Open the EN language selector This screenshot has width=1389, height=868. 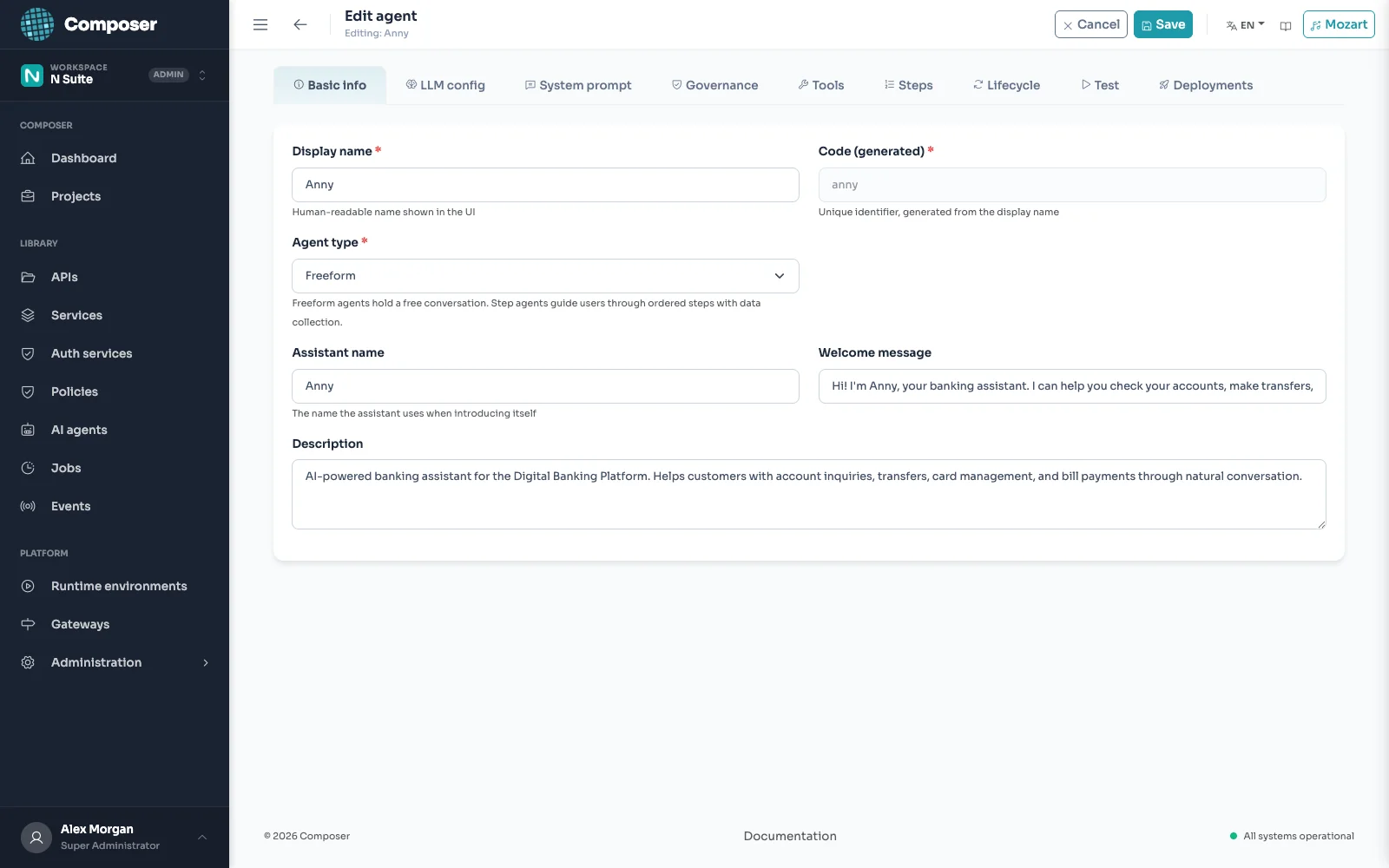point(1246,25)
